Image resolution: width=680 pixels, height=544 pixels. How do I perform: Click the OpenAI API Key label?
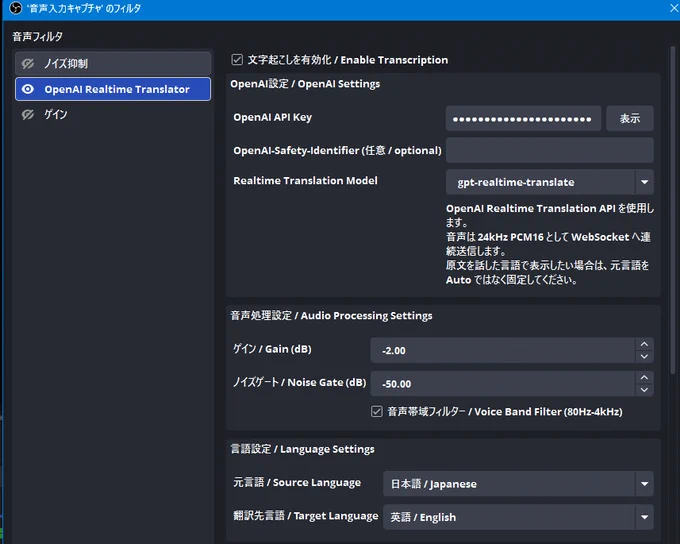(x=272, y=117)
